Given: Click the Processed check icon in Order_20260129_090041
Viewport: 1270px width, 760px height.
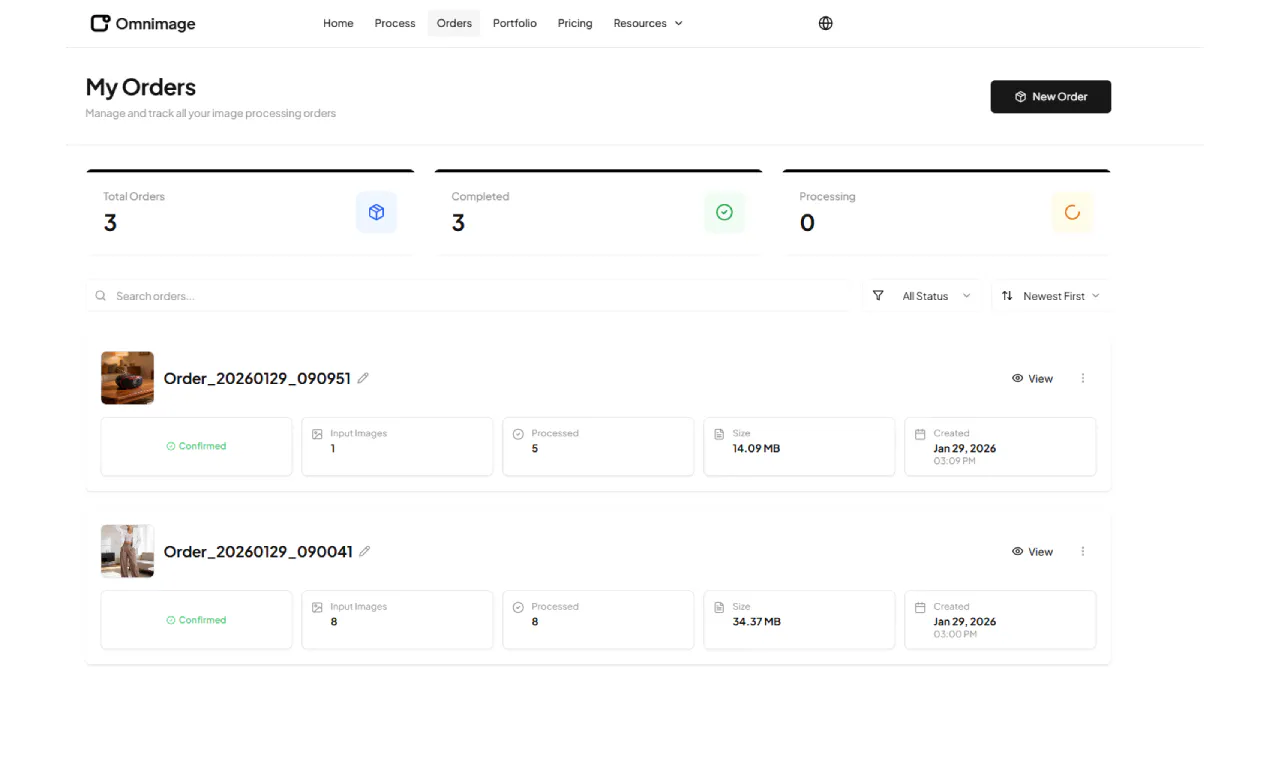Looking at the screenshot, I should click(518, 607).
